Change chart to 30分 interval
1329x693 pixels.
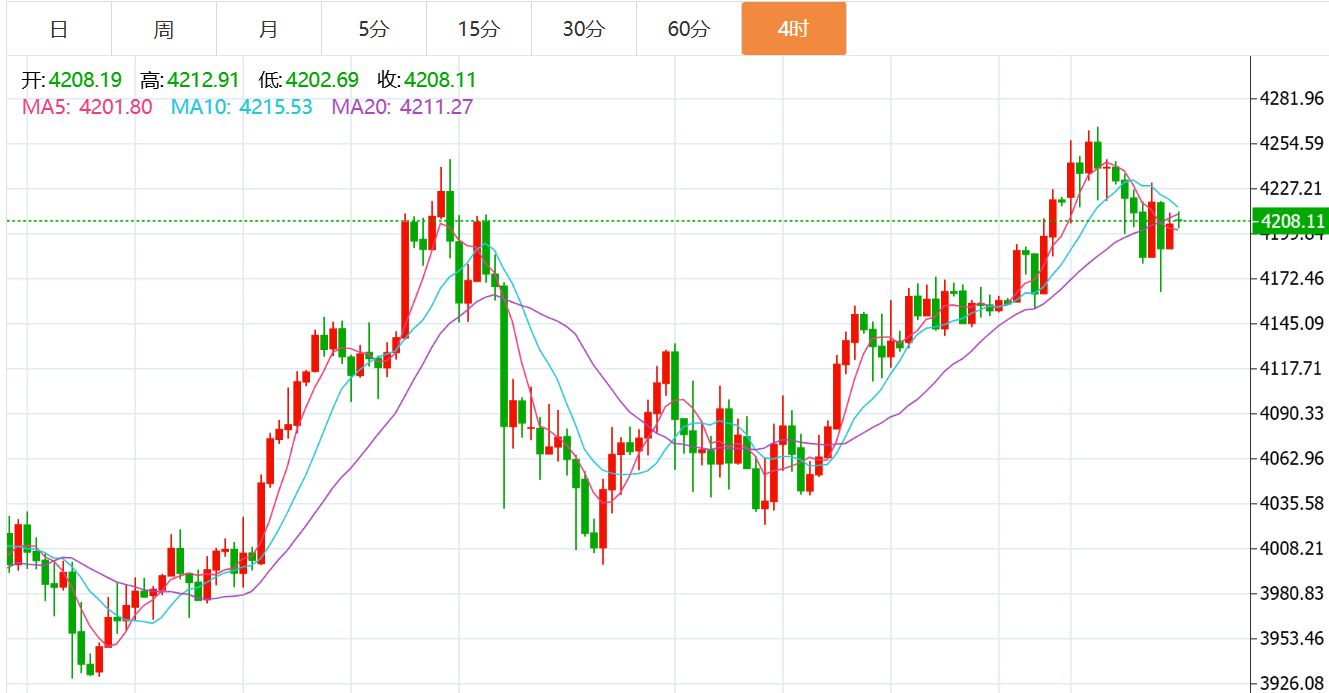pyautogui.click(x=583, y=29)
